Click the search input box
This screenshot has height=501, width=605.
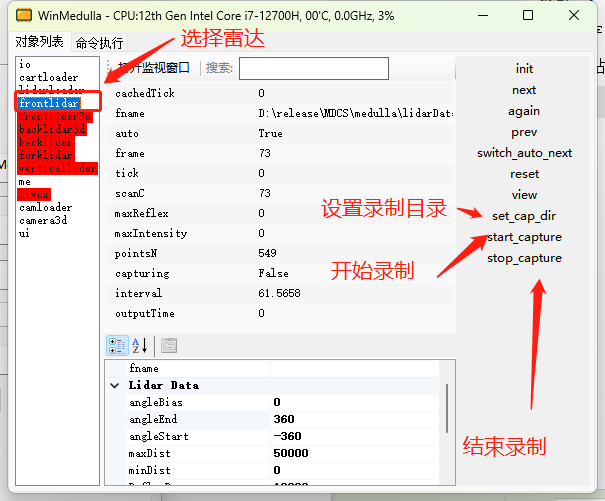(x=313, y=68)
